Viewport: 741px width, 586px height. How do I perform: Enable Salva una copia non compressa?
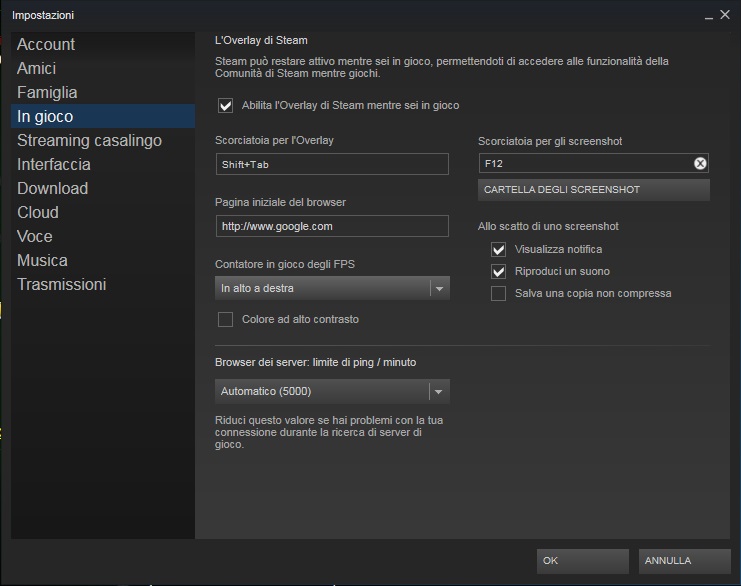498,293
